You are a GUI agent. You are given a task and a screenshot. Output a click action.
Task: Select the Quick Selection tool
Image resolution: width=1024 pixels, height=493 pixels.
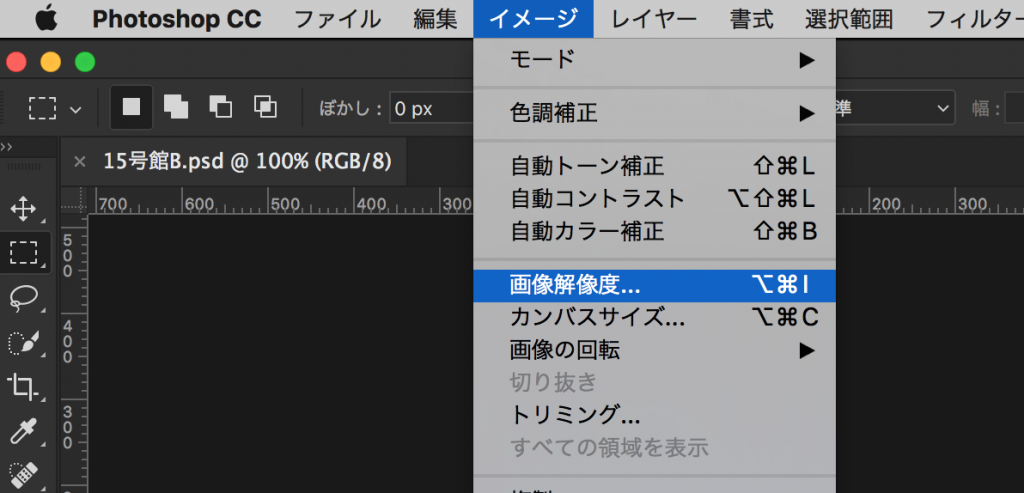[x=24, y=342]
